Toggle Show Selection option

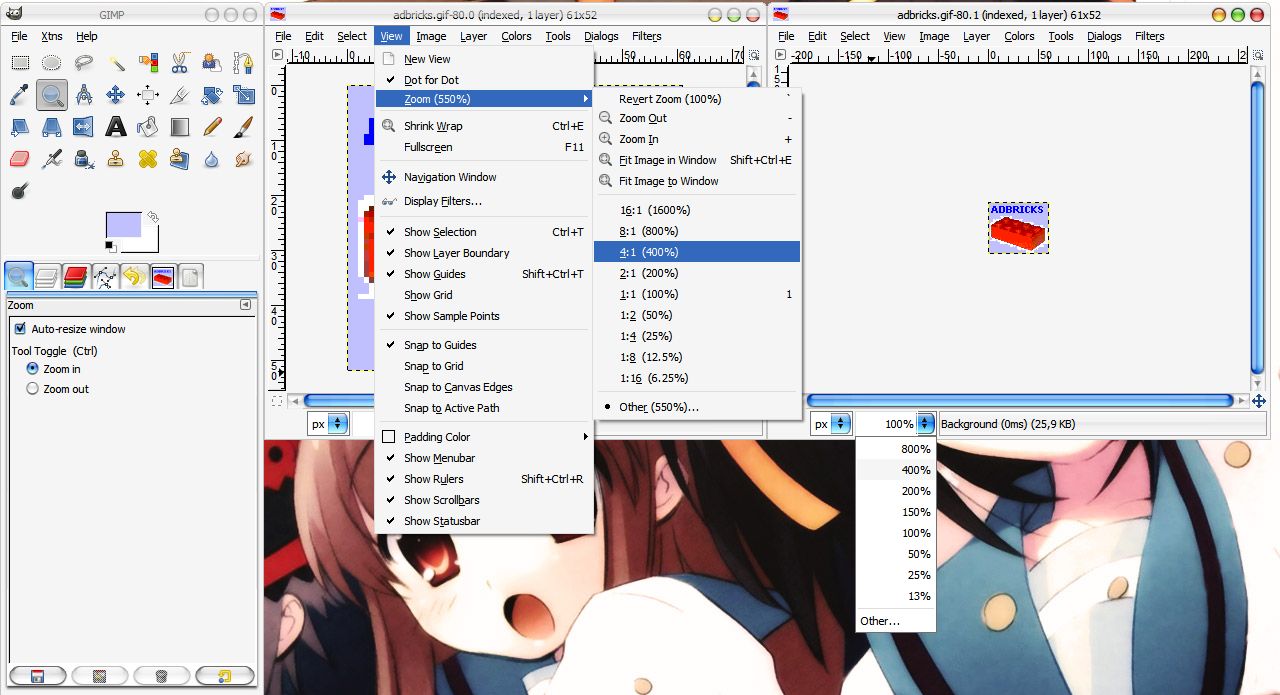484,232
